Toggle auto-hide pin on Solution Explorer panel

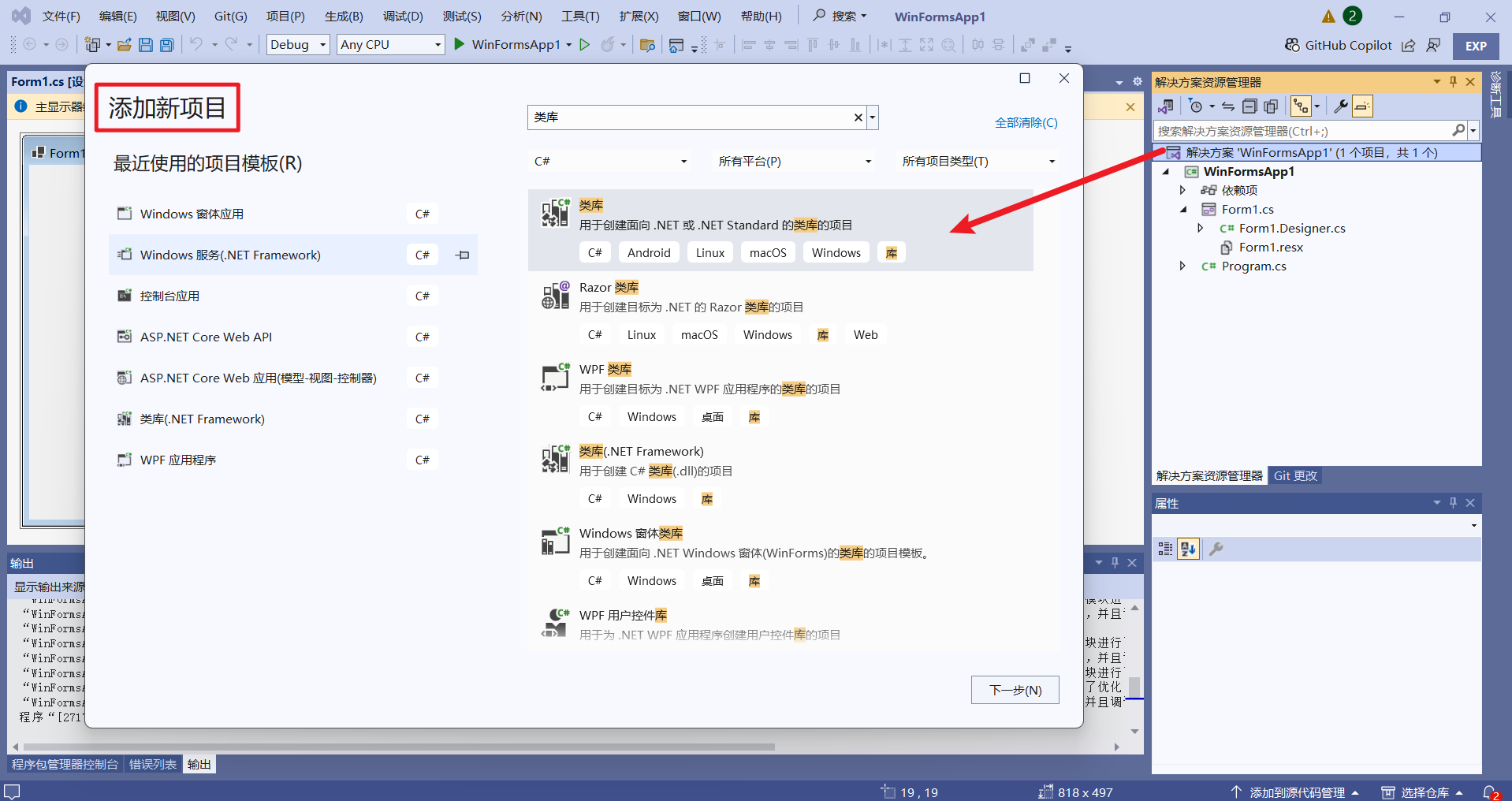tap(1454, 81)
